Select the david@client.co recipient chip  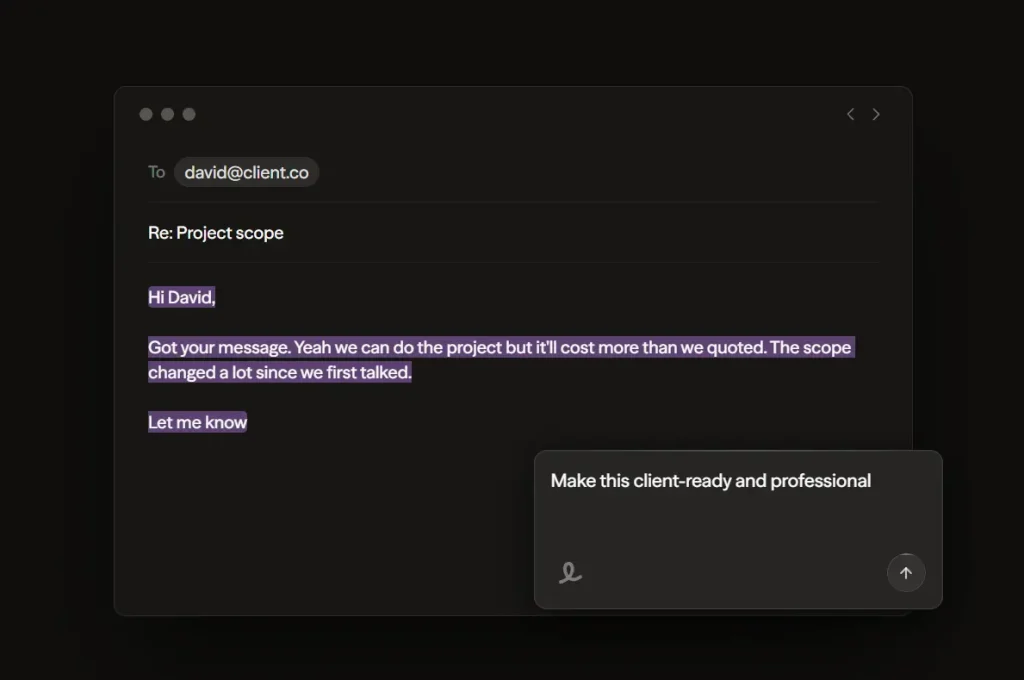pyautogui.click(x=246, y=172)
